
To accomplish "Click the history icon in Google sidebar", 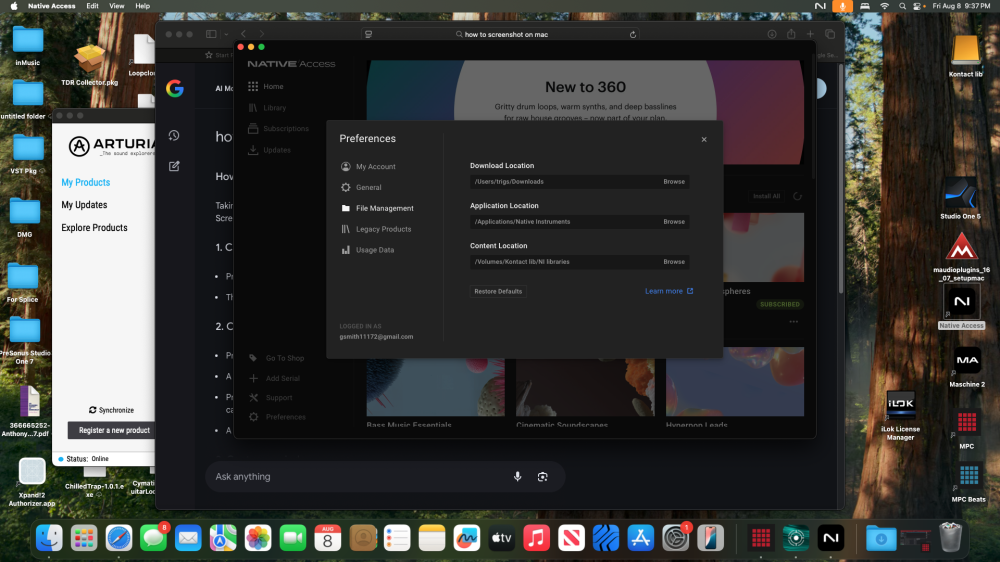I will click(x=174, y=135).
